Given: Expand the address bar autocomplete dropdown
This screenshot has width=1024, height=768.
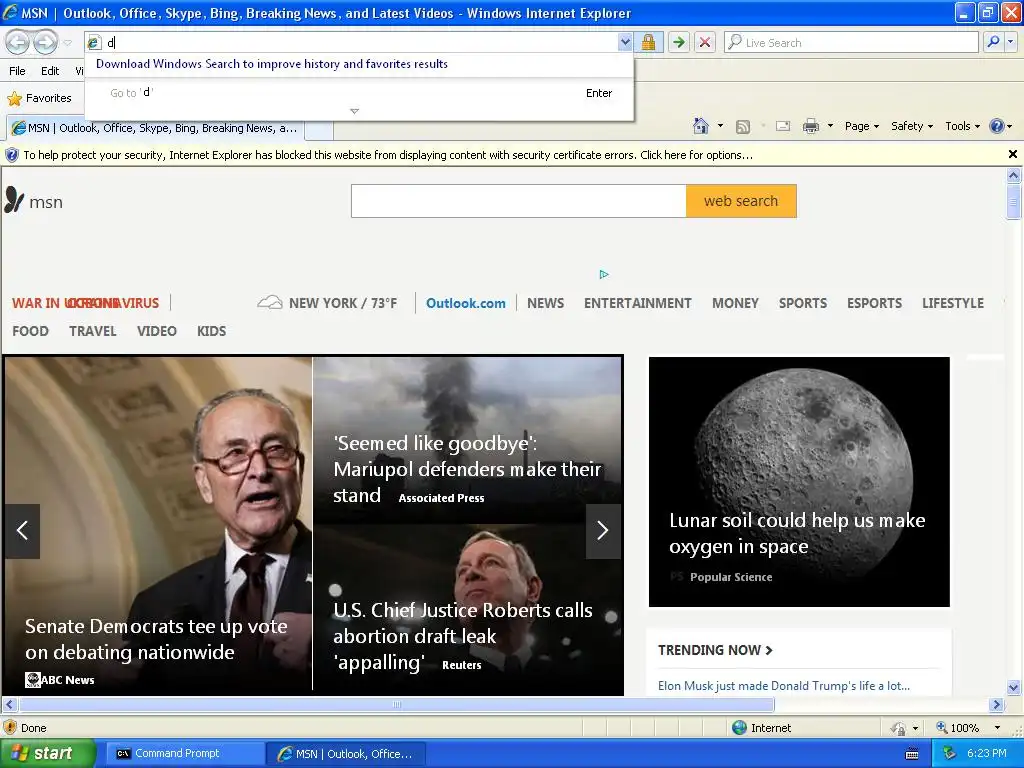Looking at the screenshot, I should pyautogui.click(x=625, y=42).
